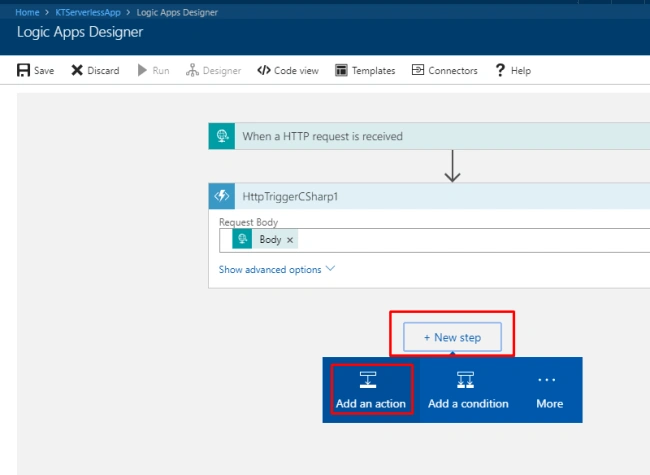The height and width of the screenshot is (475, 650).
Task: Click the Connectors arrow-box icon
Action: [x=417, y=70]
